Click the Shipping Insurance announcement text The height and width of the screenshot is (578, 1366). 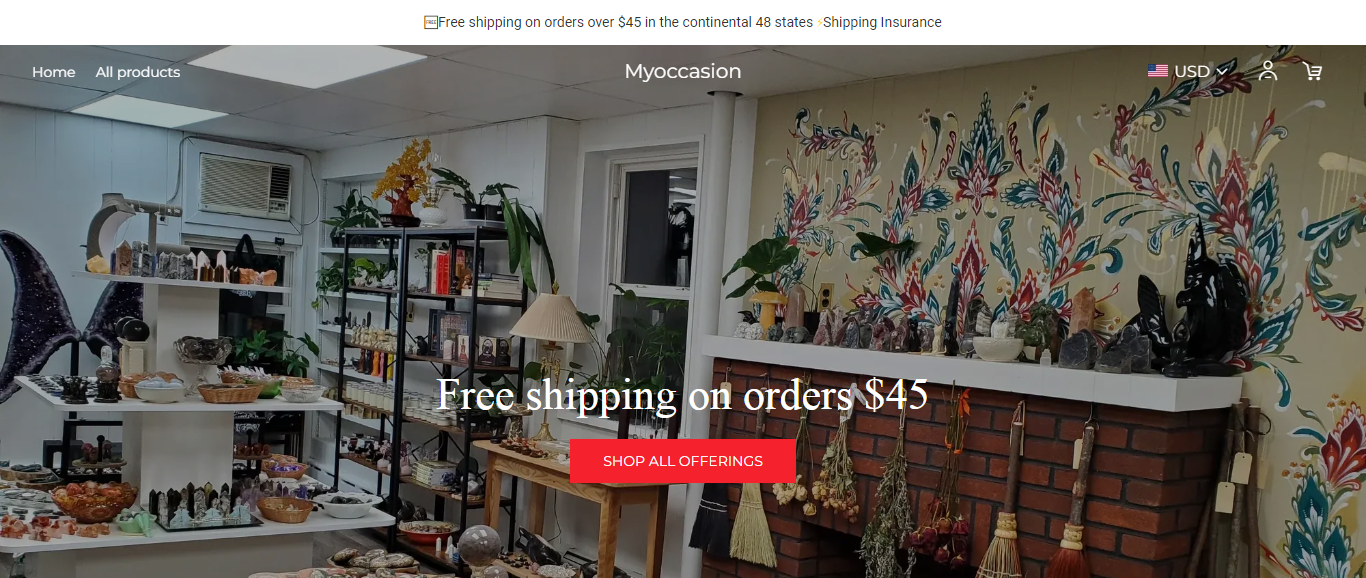[882, 22]
